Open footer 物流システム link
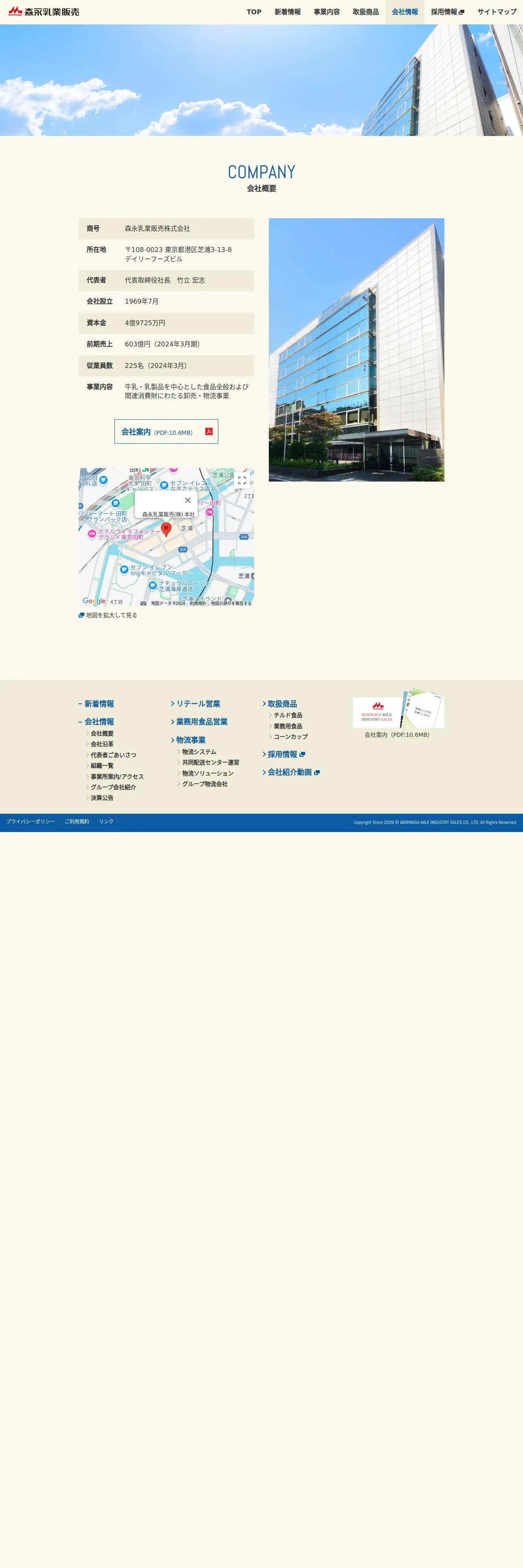The height and width of the screenshot is (1568, 523). tap(199, 752)
